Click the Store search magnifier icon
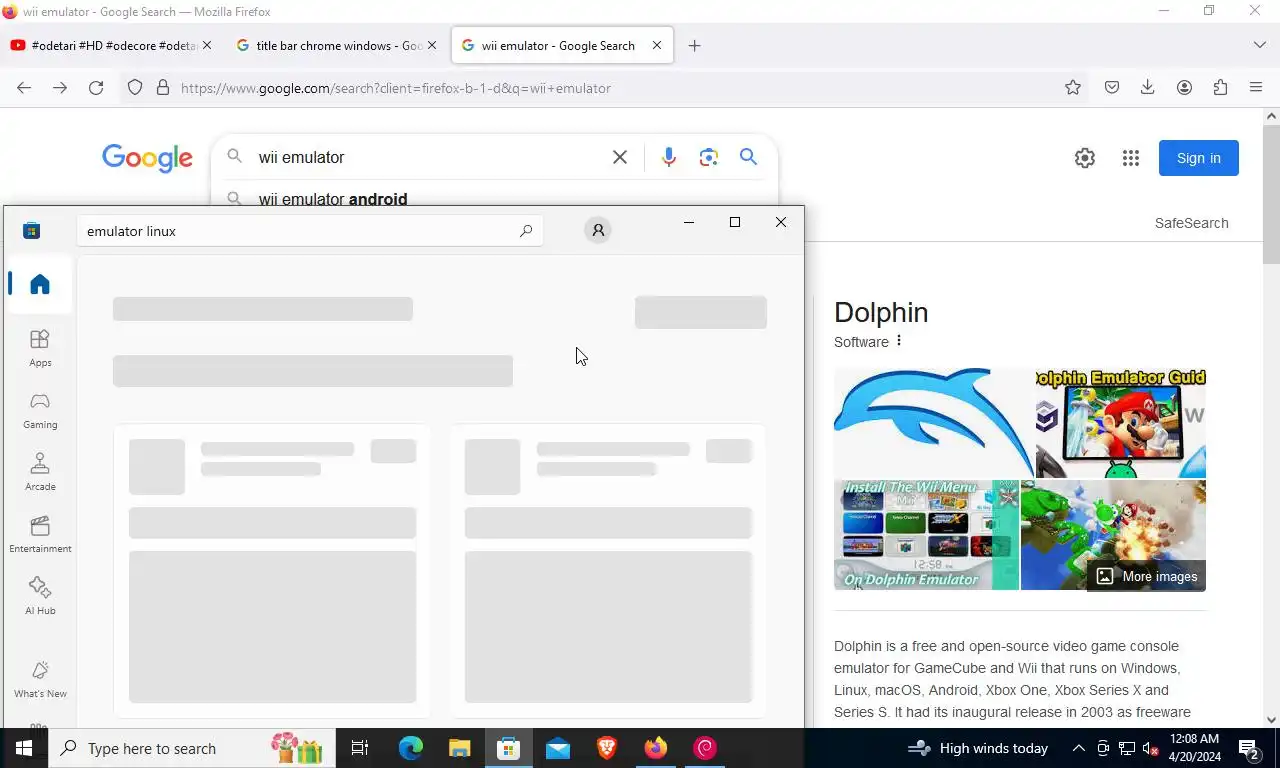The height and width of the screenshot is (768, 1280). click(x=526, y=231)
